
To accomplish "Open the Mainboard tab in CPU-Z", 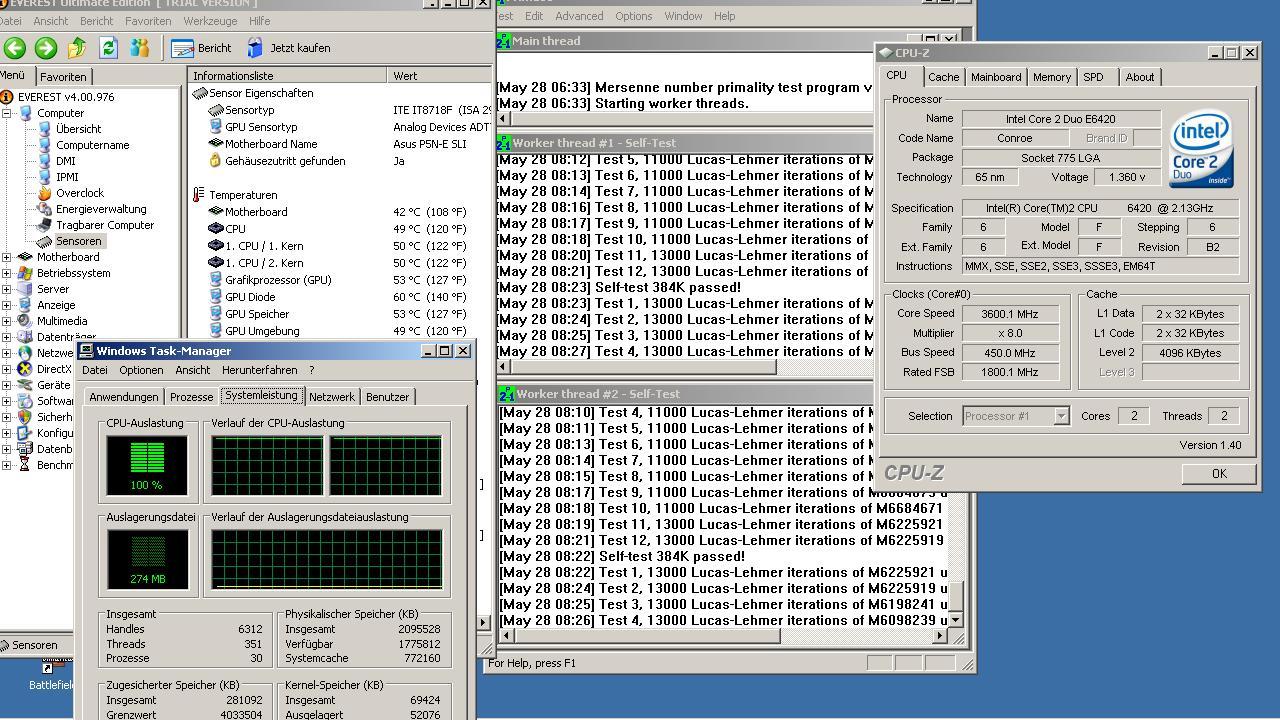I will tap(996, 77).
